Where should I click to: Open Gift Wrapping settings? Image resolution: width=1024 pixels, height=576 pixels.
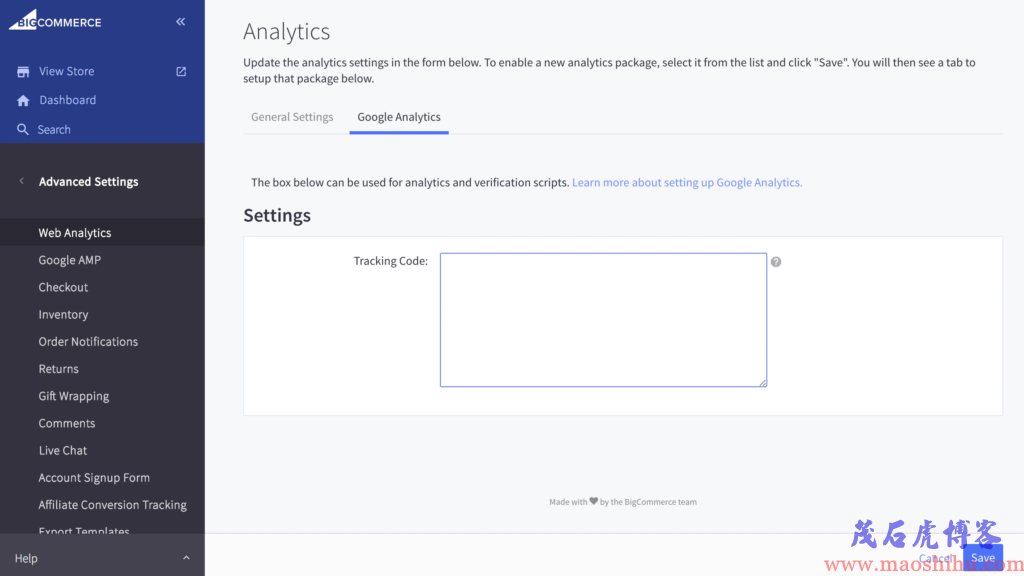tap(73, 396)
